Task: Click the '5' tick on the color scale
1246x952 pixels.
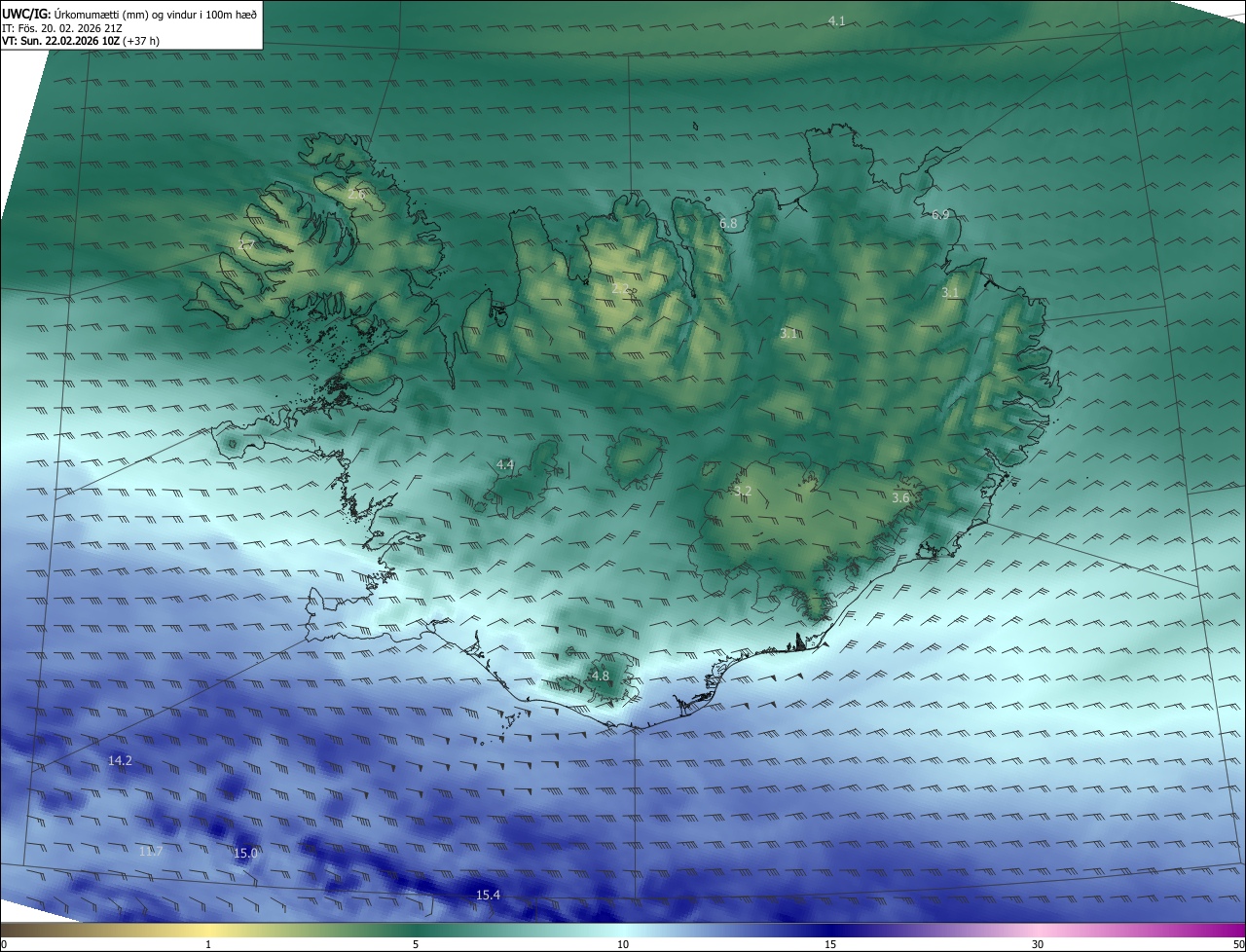Action: pos(416,944)
